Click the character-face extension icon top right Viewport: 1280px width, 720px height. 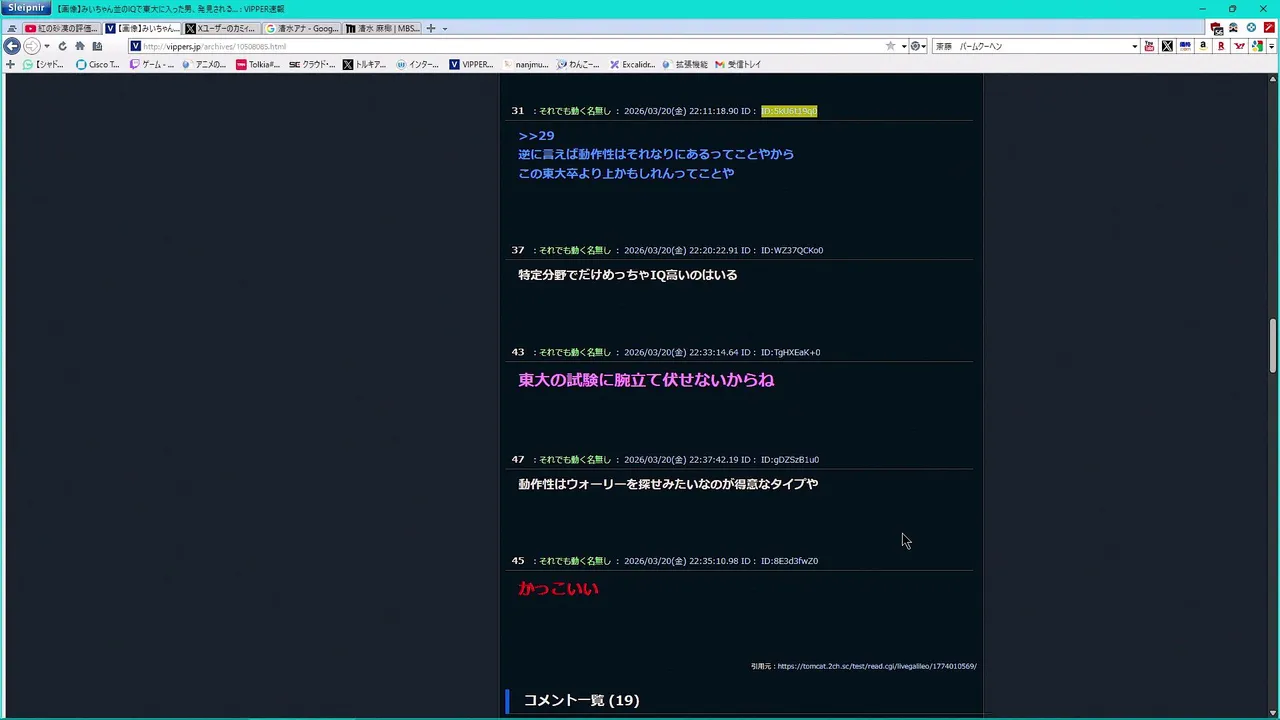pyautogui.click(x=1233, y=28)
